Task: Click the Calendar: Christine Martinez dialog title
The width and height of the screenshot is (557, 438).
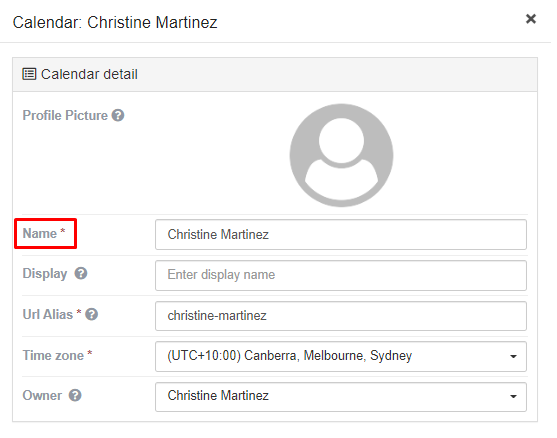Action: 115,22
